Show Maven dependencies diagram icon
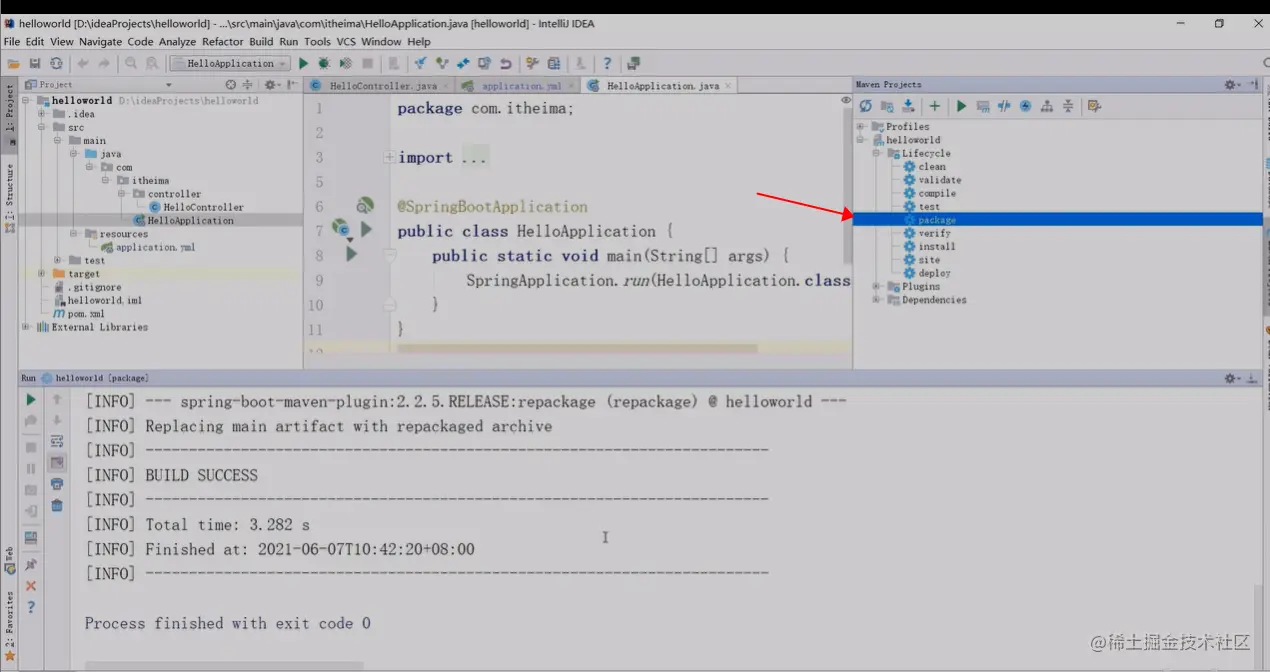Screen dimensions: 1270x672 (1047, 106)
